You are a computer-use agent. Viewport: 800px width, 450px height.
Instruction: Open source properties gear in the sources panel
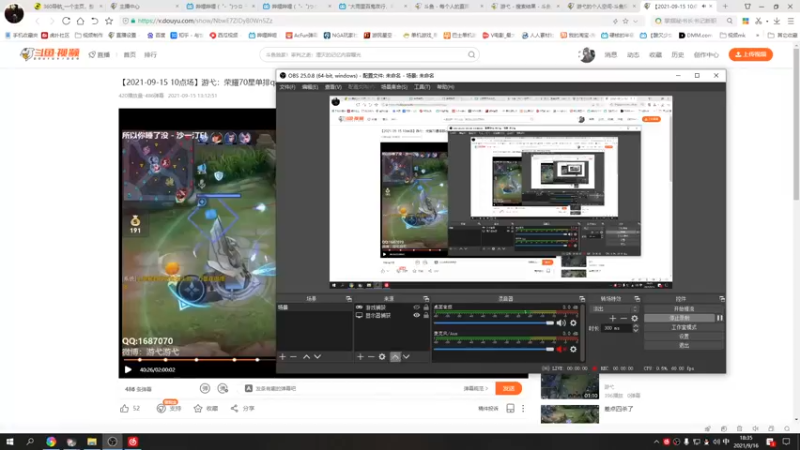(382, 357)
